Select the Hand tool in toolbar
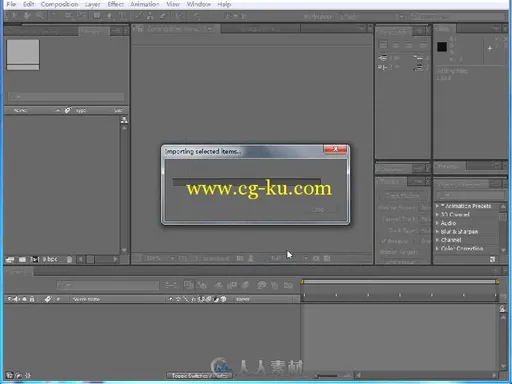 click(27, 16)
